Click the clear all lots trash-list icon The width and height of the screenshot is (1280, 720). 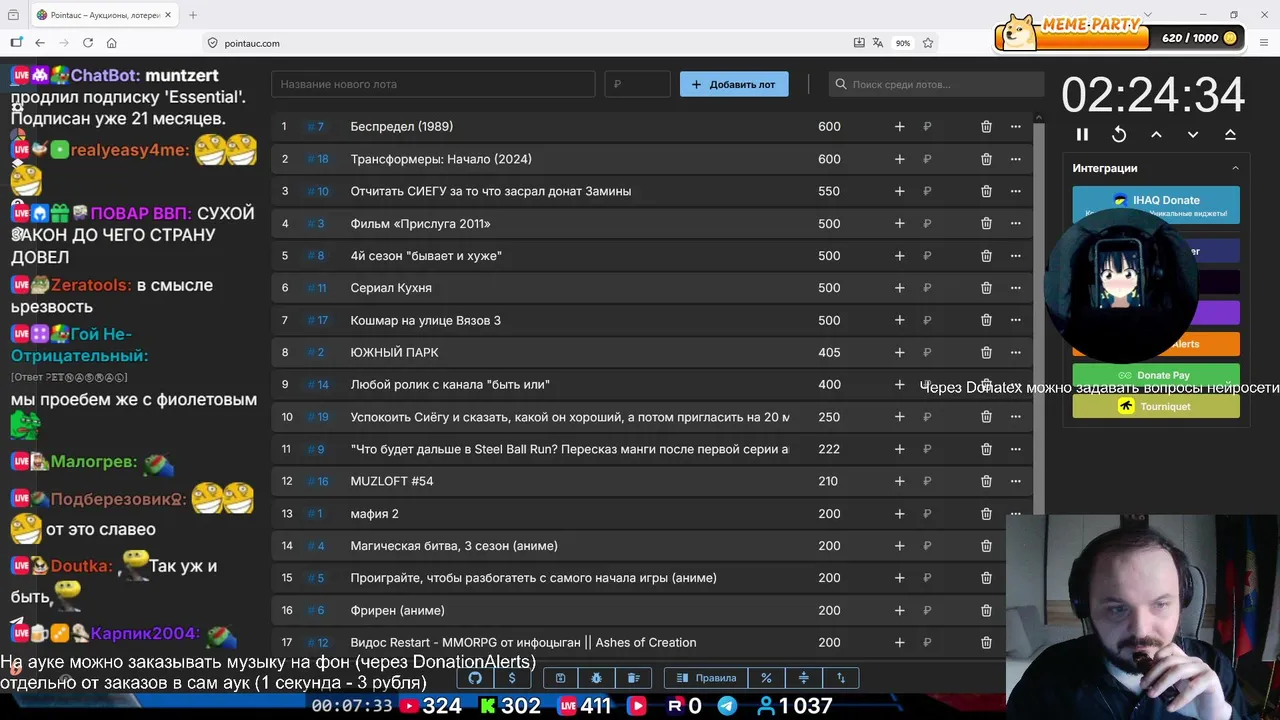634,678
